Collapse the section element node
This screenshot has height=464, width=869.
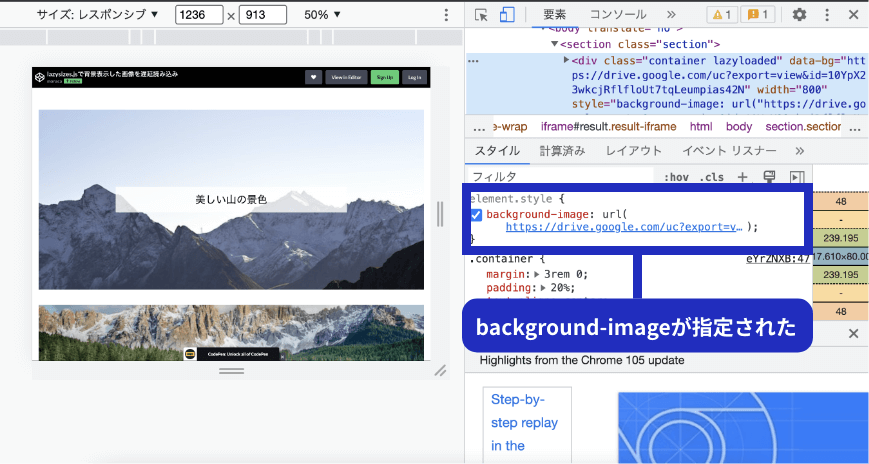click(x=554, y=44)
